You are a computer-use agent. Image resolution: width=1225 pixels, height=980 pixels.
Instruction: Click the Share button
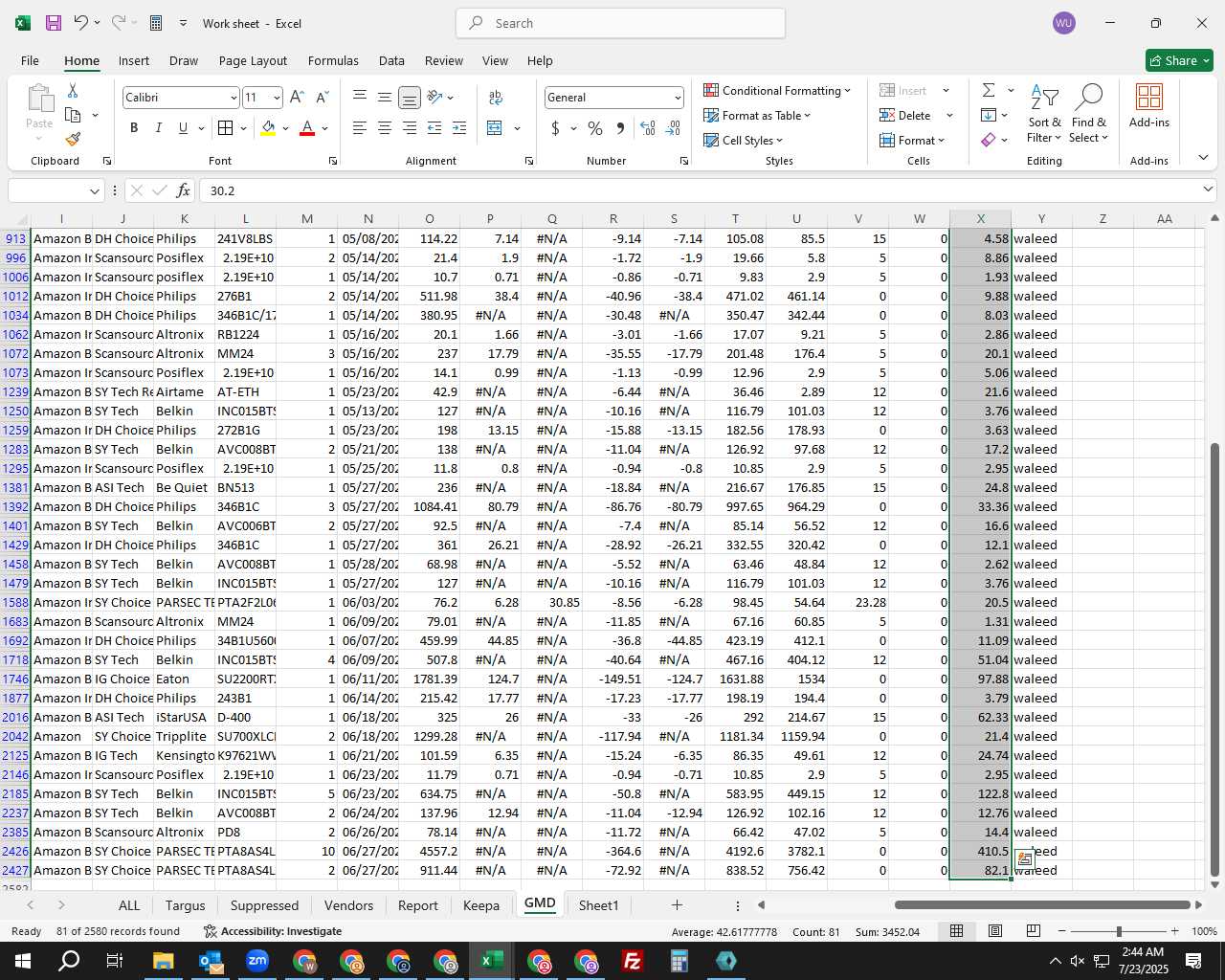click(1180, 60)
